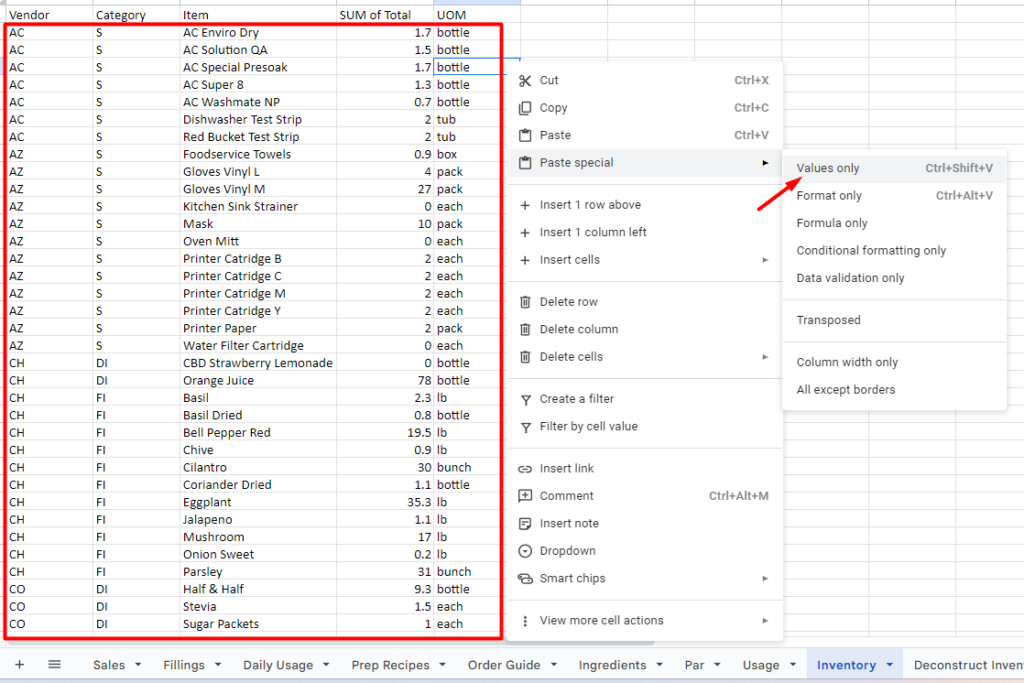Expand the Delete cells submenu arrow
Screen dimensions: 1024x683
click(765, 357)
